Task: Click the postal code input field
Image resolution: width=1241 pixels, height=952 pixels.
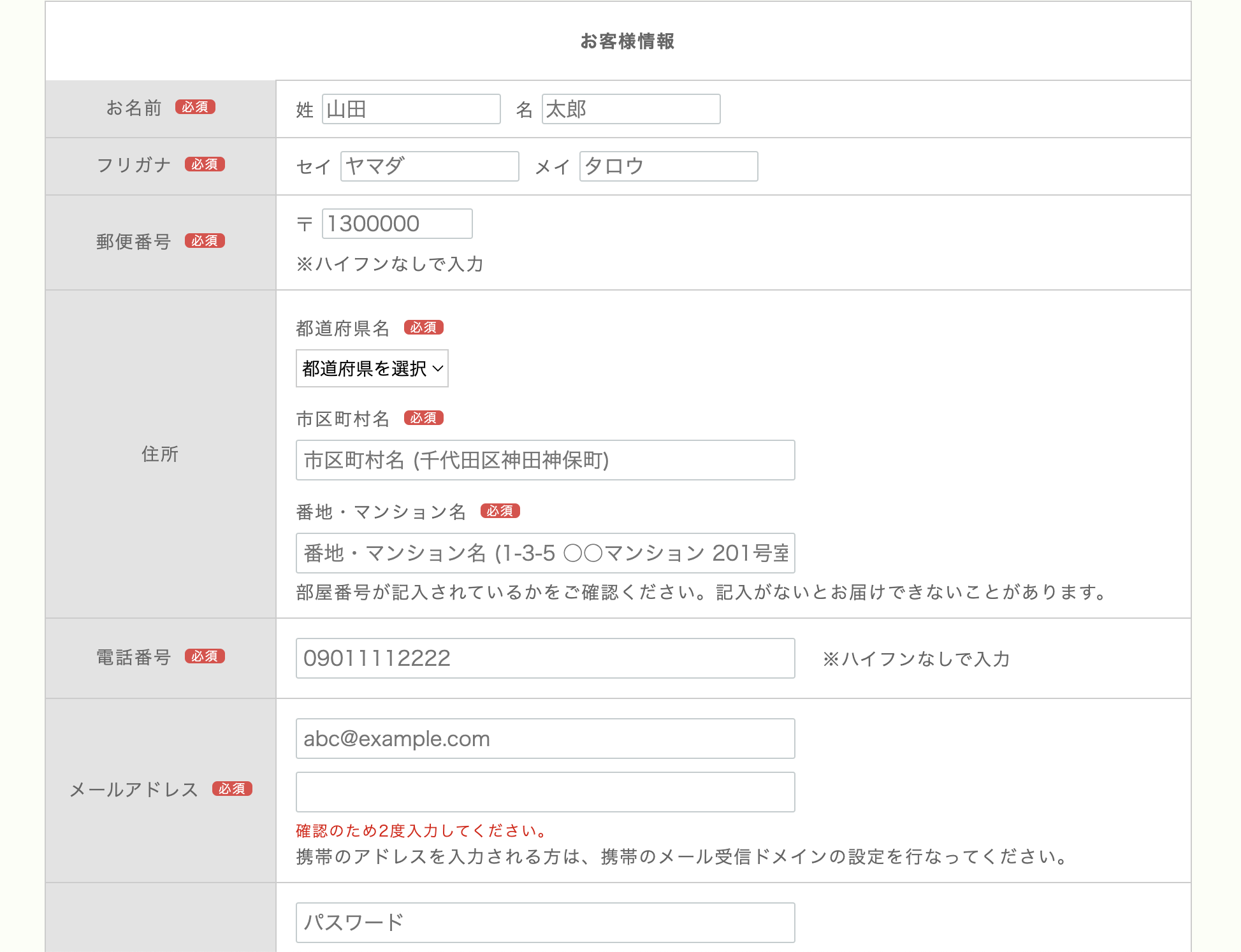Action: tap(397, 224)
